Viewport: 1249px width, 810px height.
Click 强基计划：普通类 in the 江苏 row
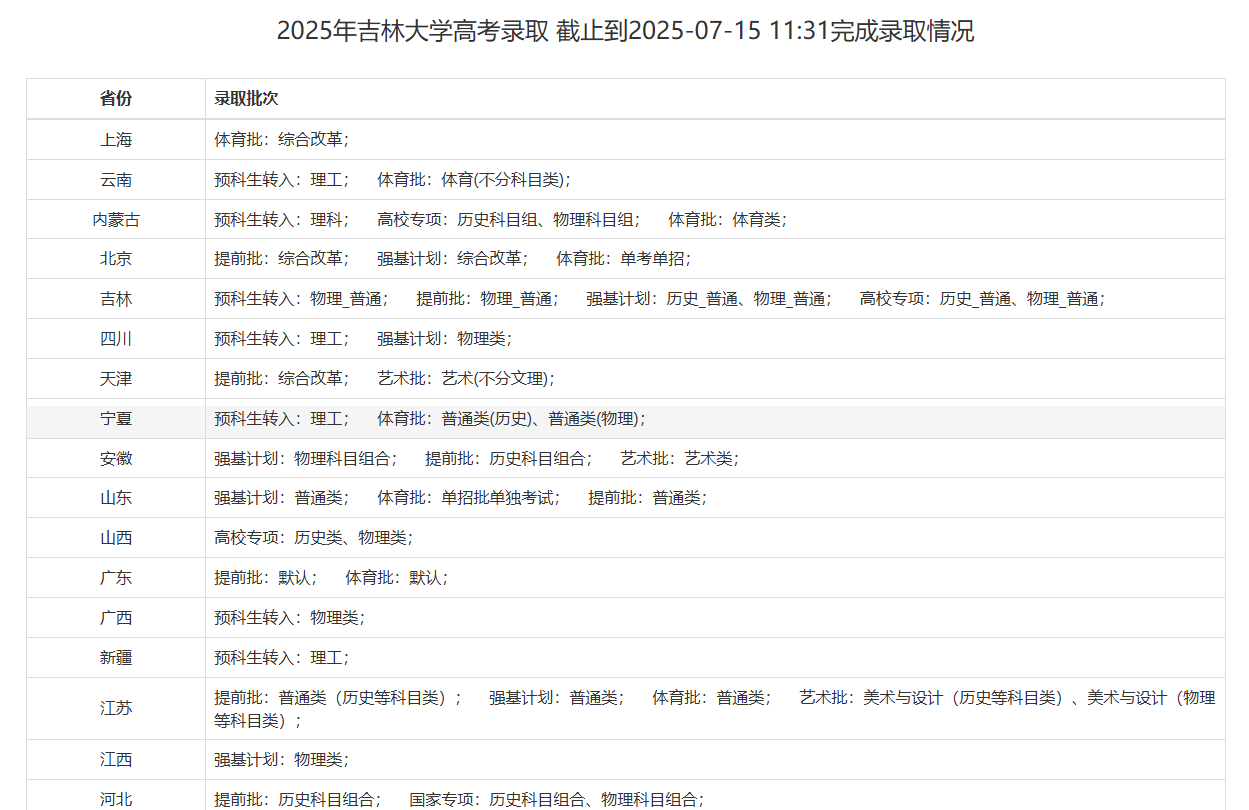click(x=556, y=698)
